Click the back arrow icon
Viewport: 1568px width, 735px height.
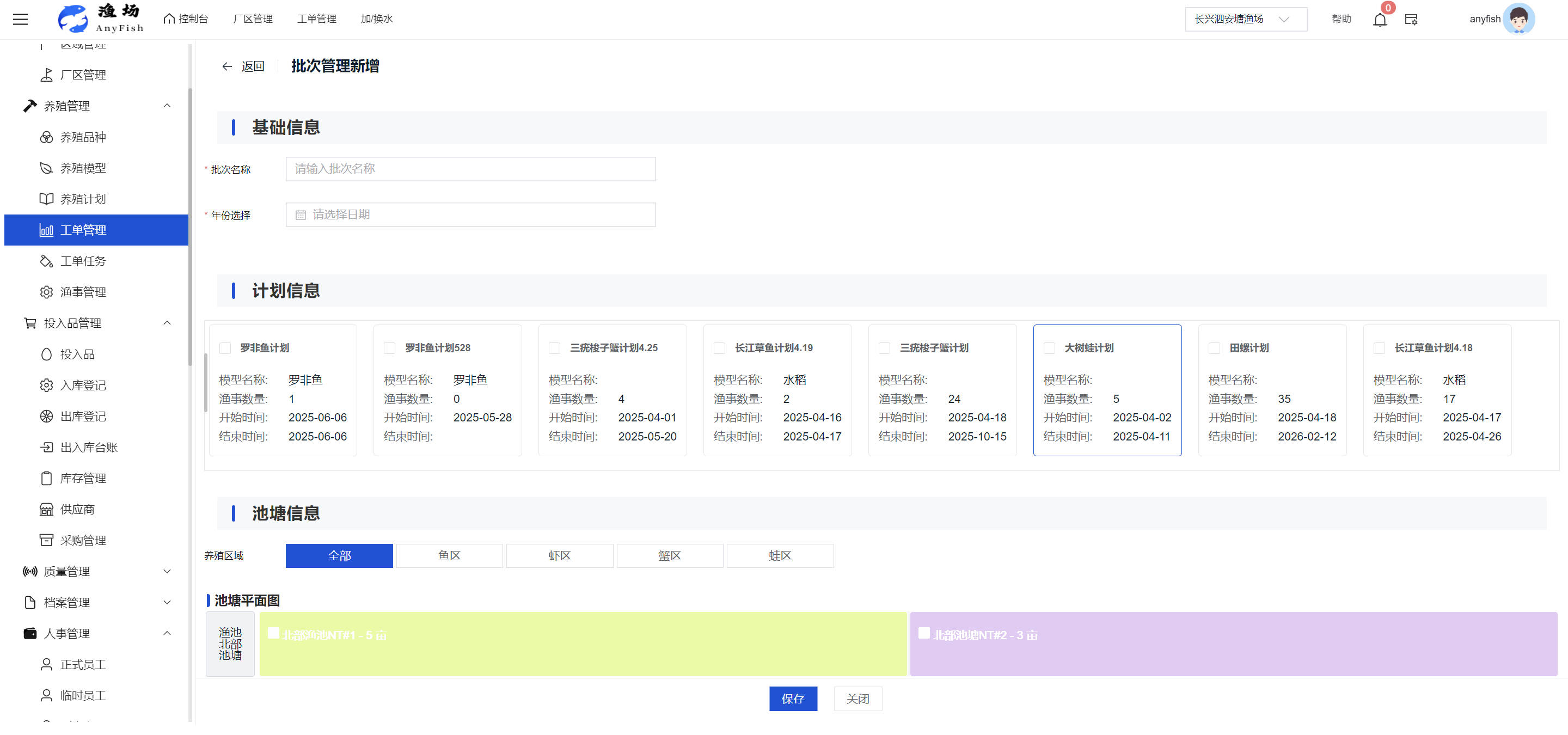click(227, 66)
